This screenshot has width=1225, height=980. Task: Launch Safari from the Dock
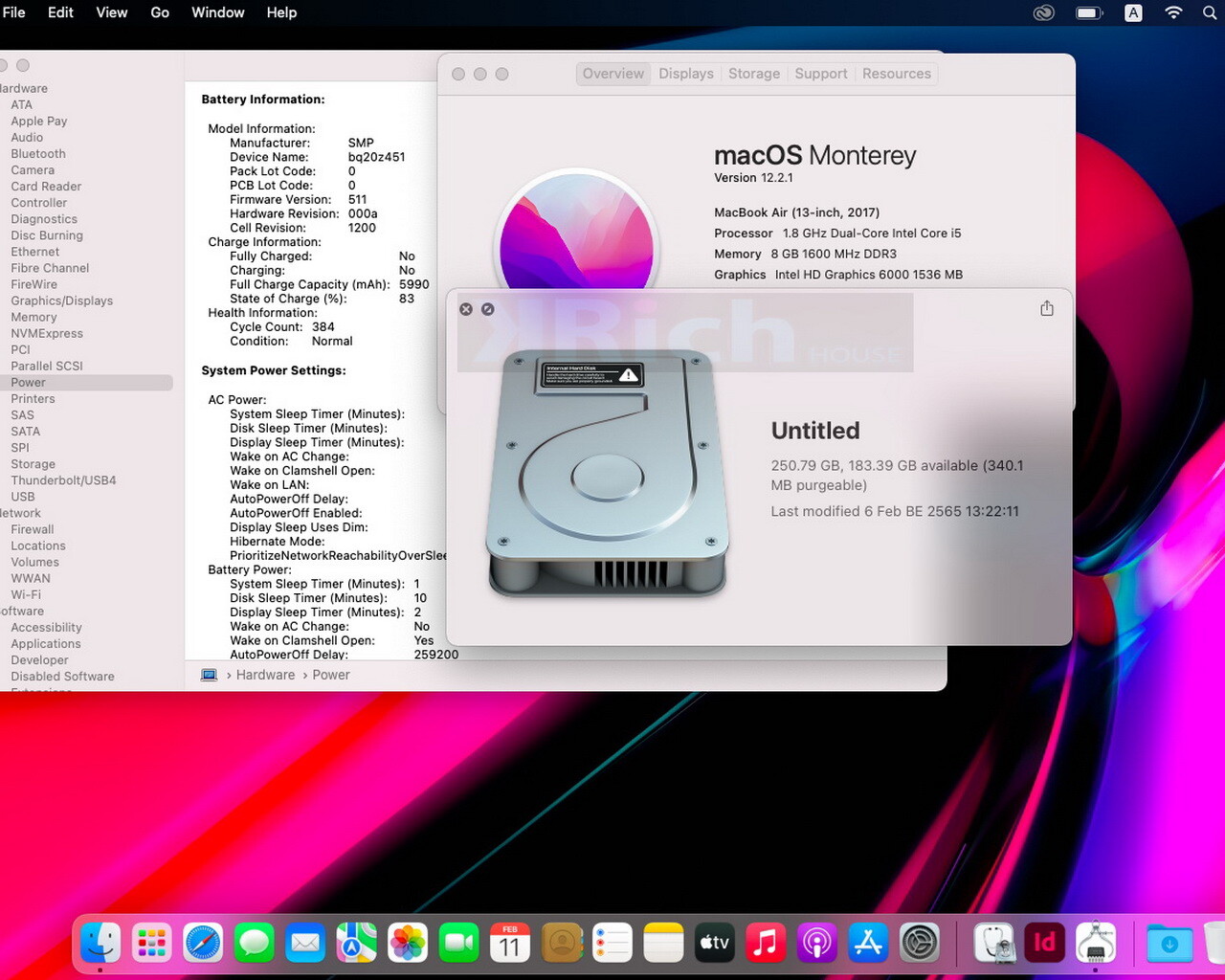click(203, 943)
